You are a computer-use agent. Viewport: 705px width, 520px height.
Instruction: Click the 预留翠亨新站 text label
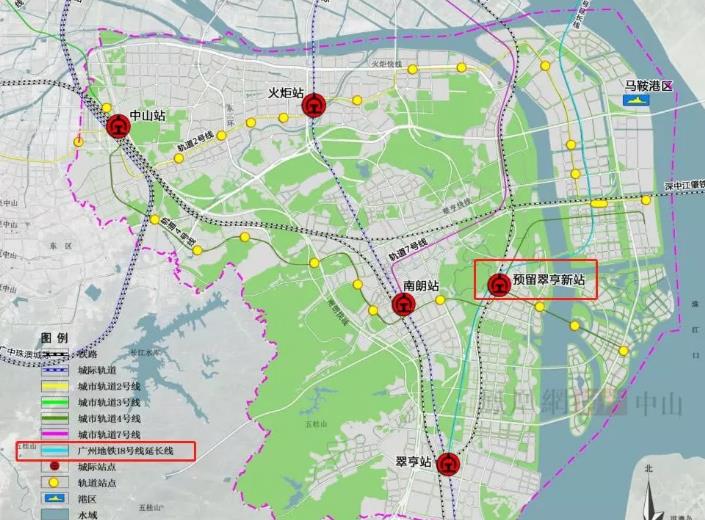point(553,283)
